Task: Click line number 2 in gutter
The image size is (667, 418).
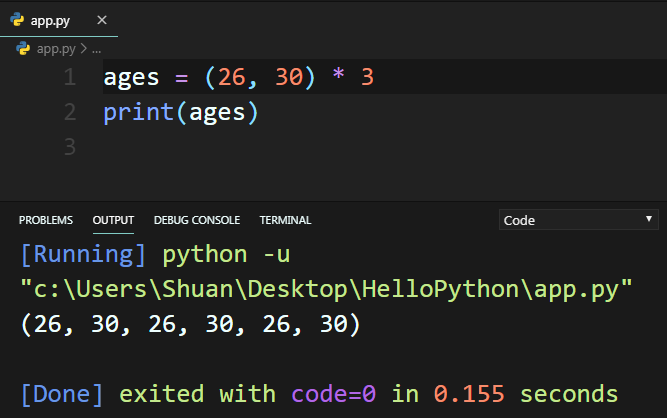Action: coord(70,112)
